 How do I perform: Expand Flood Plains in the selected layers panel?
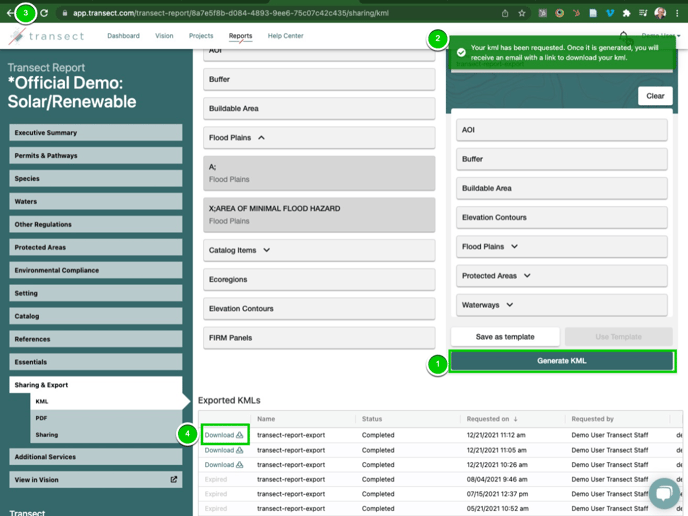point(514,247)
